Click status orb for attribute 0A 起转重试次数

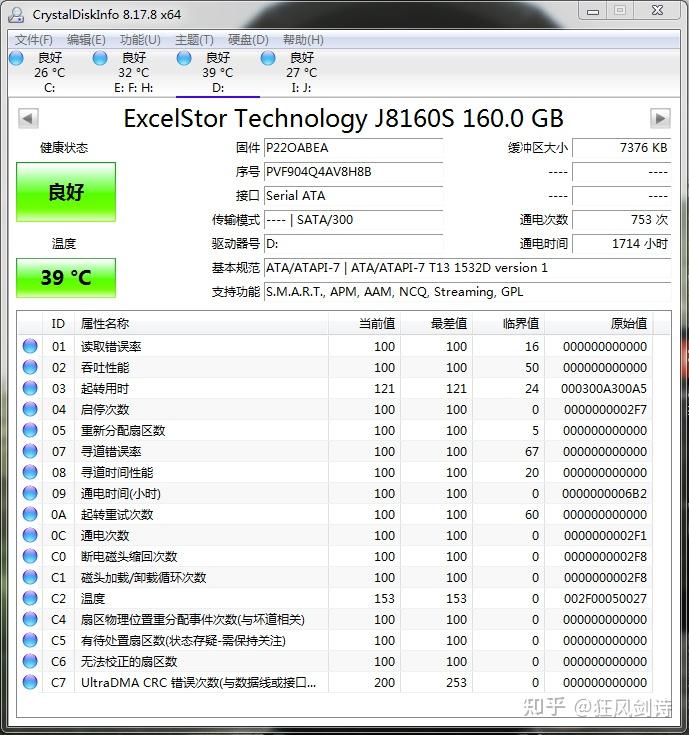click(30, 514)
